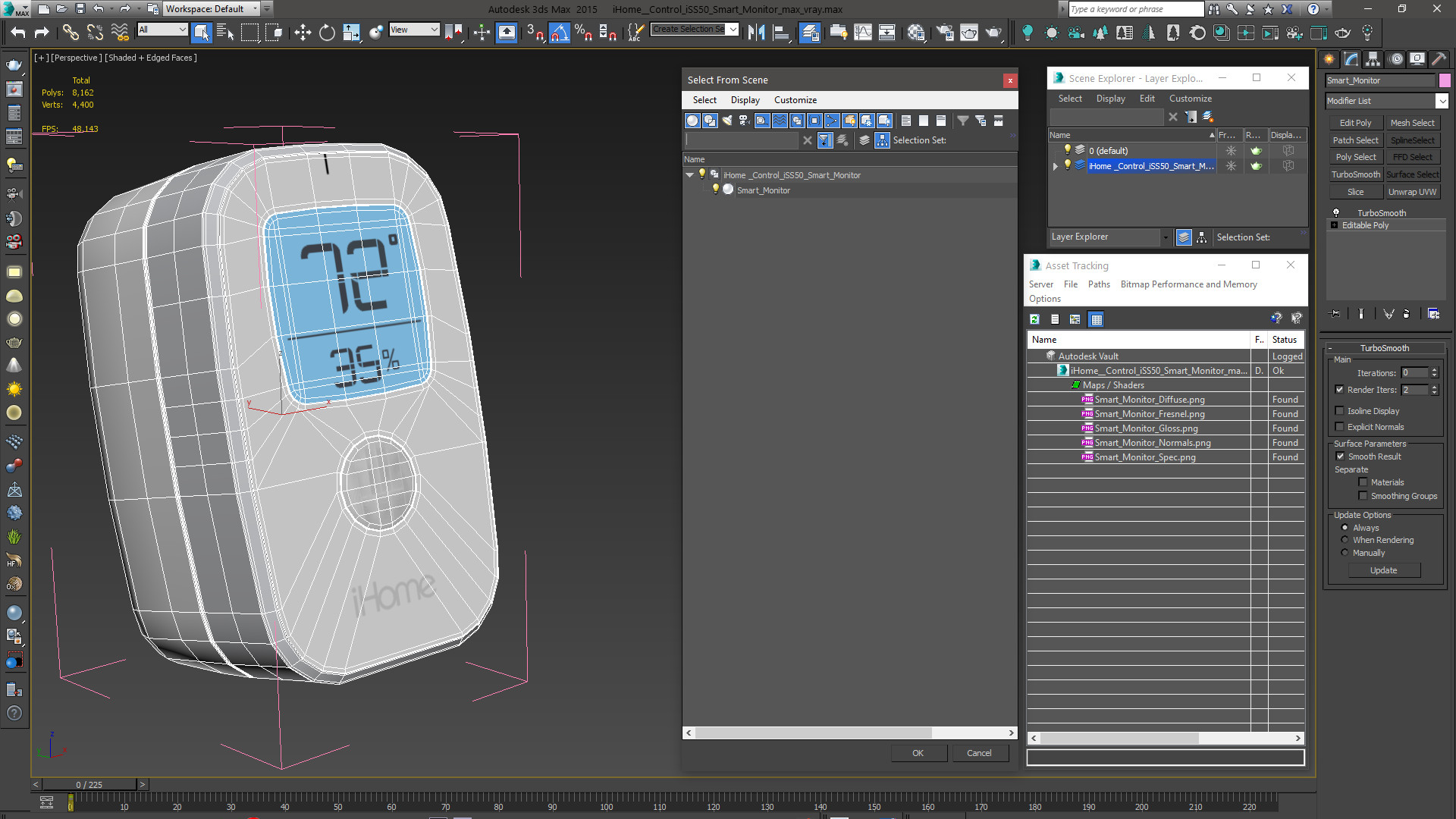
Task: Toggle TurboSmooth modifier lightbulb in stack
Action: [x=1336, y=213]
